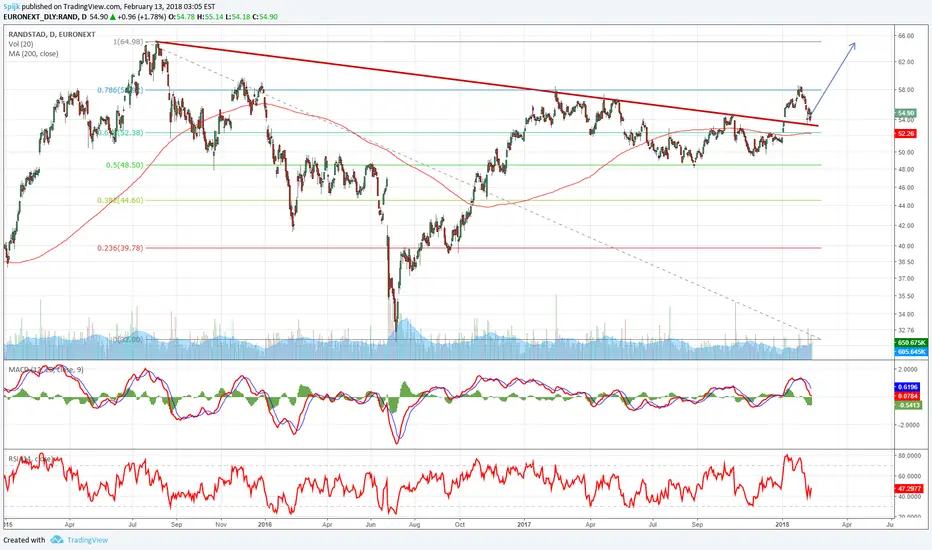
Task: Click 42.00 on the price axis
Action: [x=906, y=225]
